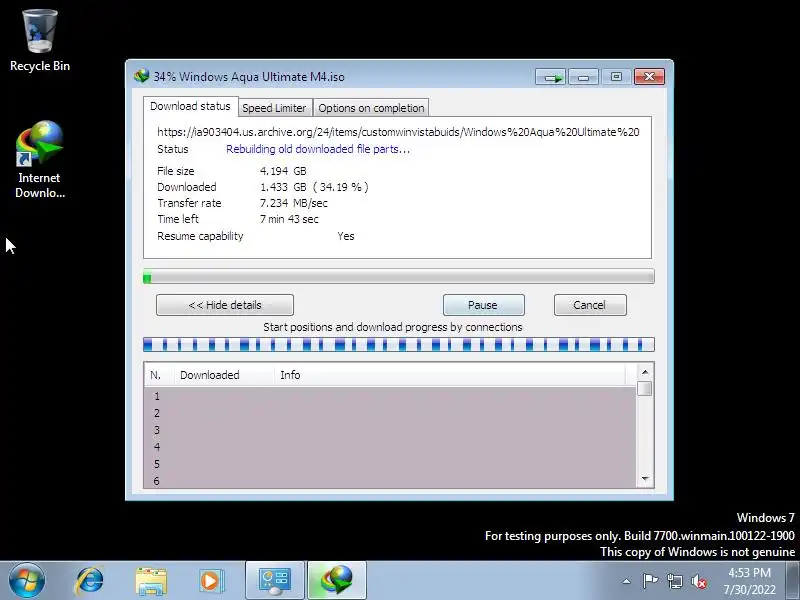800x600 pixels.
Task: Open the Speed Limiter tab
Action: [x=274, y=108]
